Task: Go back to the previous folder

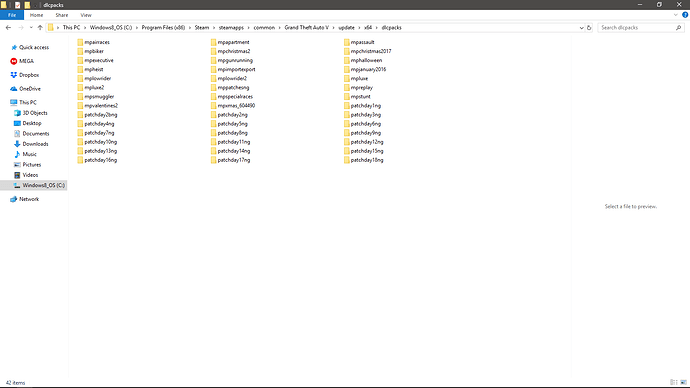Action: click(x=8, y=28)
